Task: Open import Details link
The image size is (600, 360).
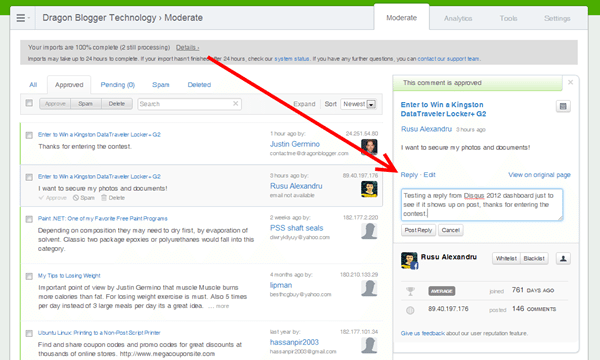Action: [x=187, y=47]
